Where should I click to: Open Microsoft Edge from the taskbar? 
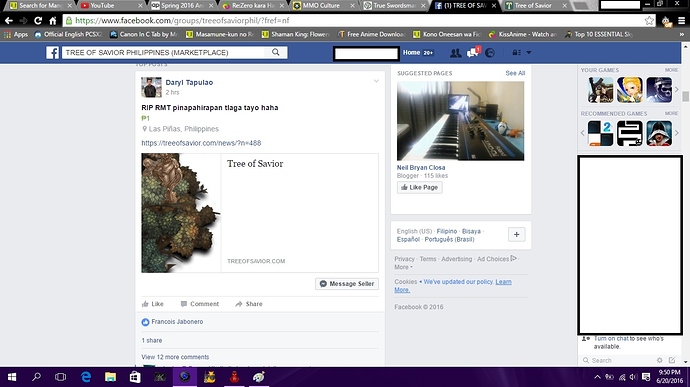click(x=86, y=377)
